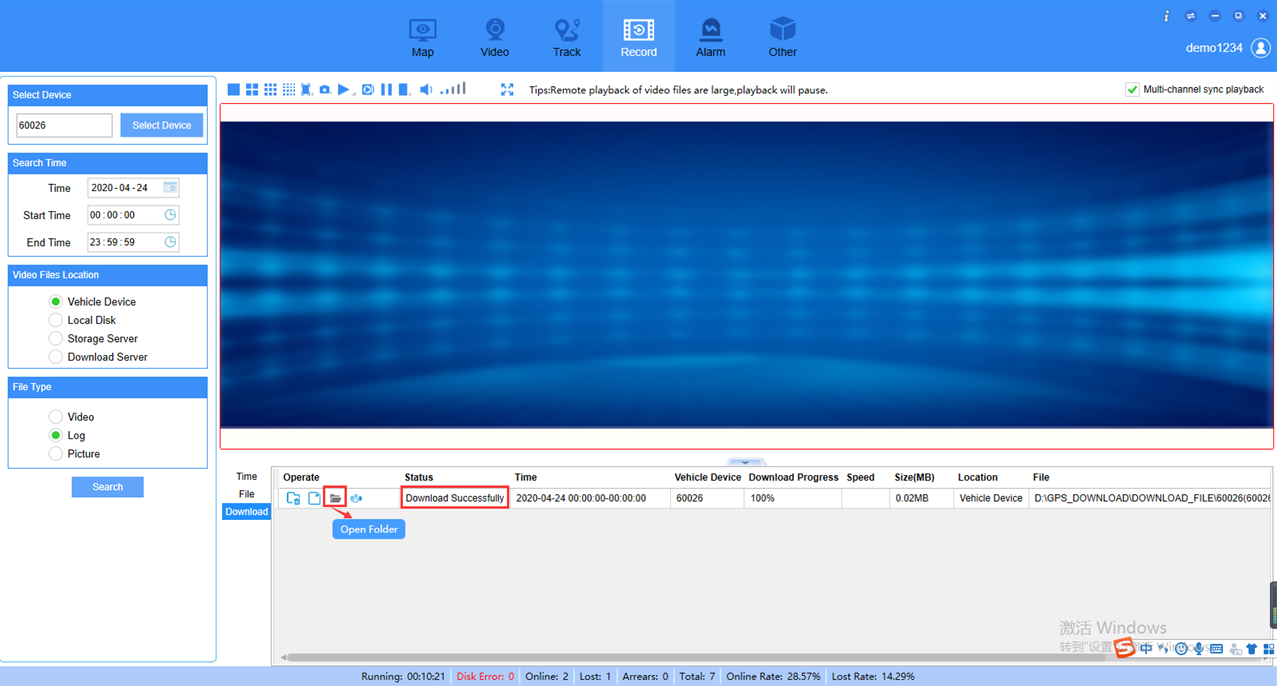
Task: Enter fullscreen video view
Action: pos(507,90)
